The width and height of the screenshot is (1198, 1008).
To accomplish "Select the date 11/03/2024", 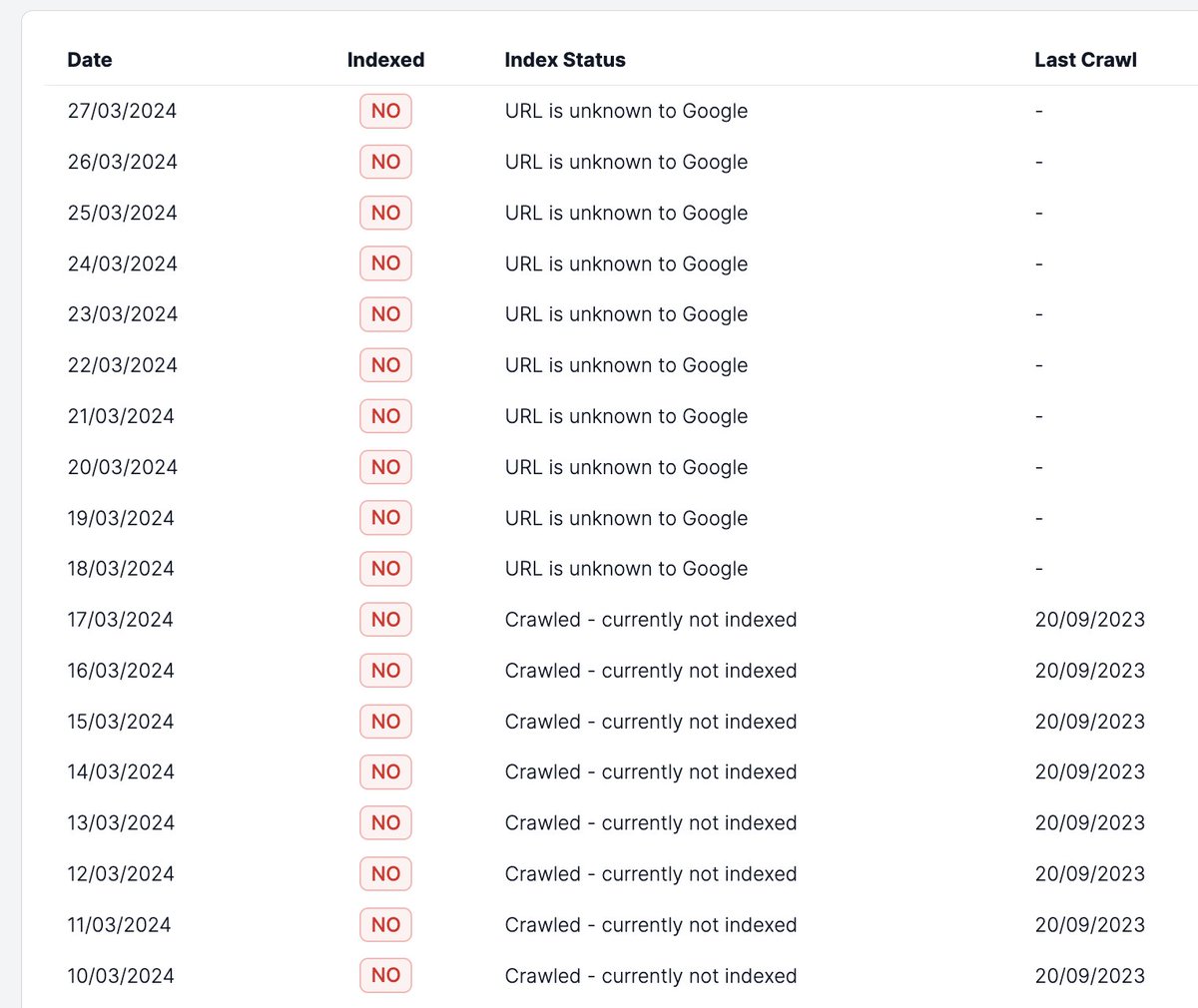I will [119, 924].
